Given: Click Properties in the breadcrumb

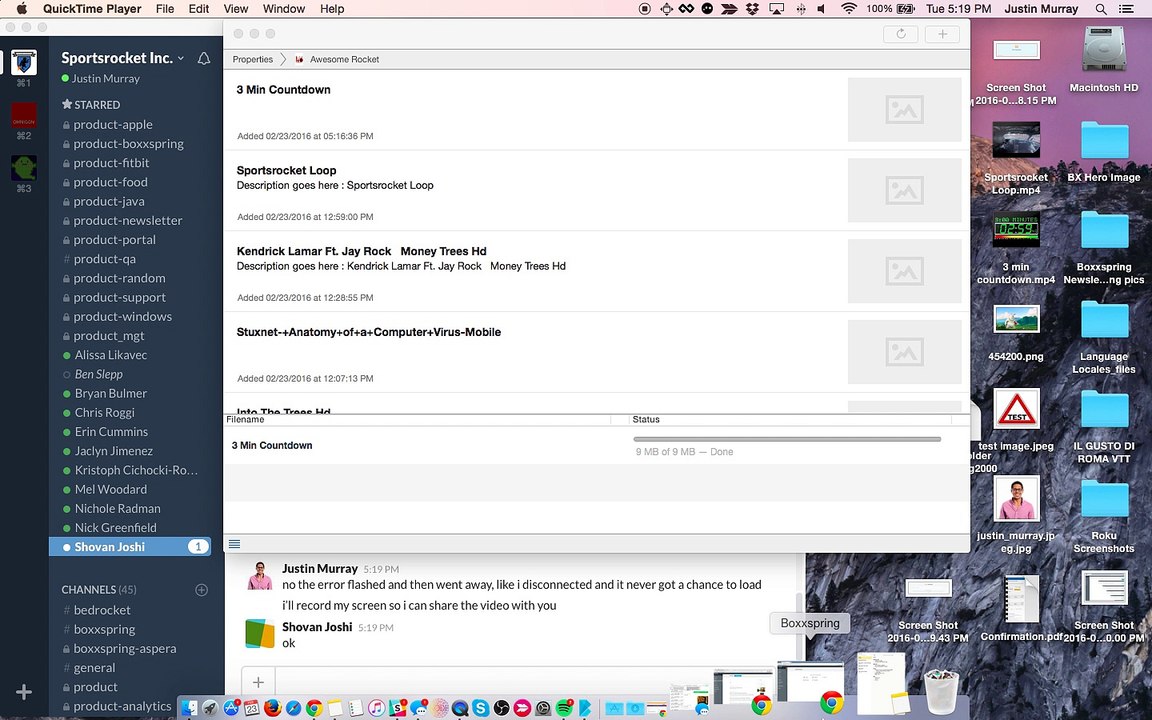Looking at the screenshot, I should click(x=253, y=60).
